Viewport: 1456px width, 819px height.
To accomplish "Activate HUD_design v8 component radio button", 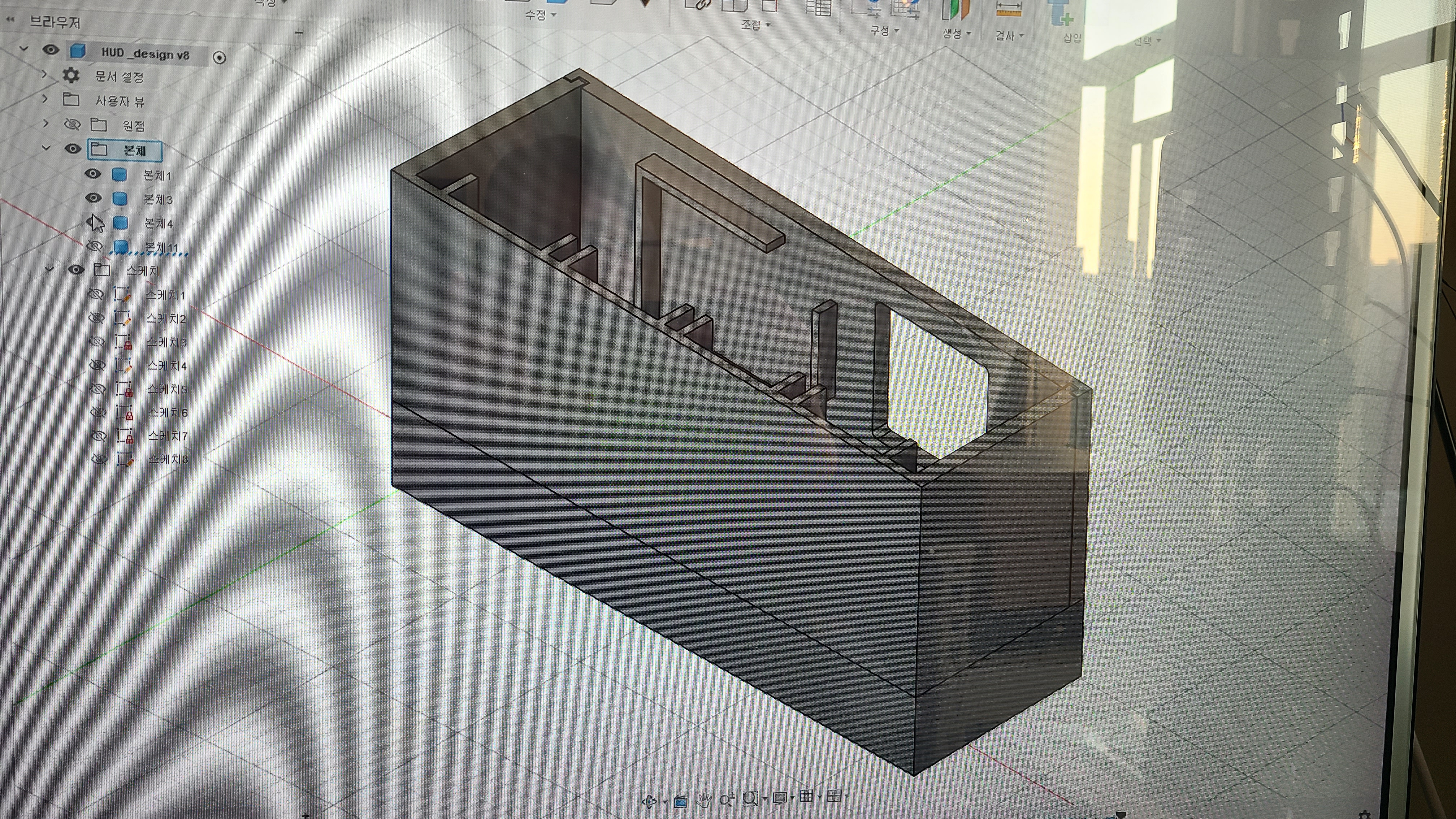I will 219,58.
